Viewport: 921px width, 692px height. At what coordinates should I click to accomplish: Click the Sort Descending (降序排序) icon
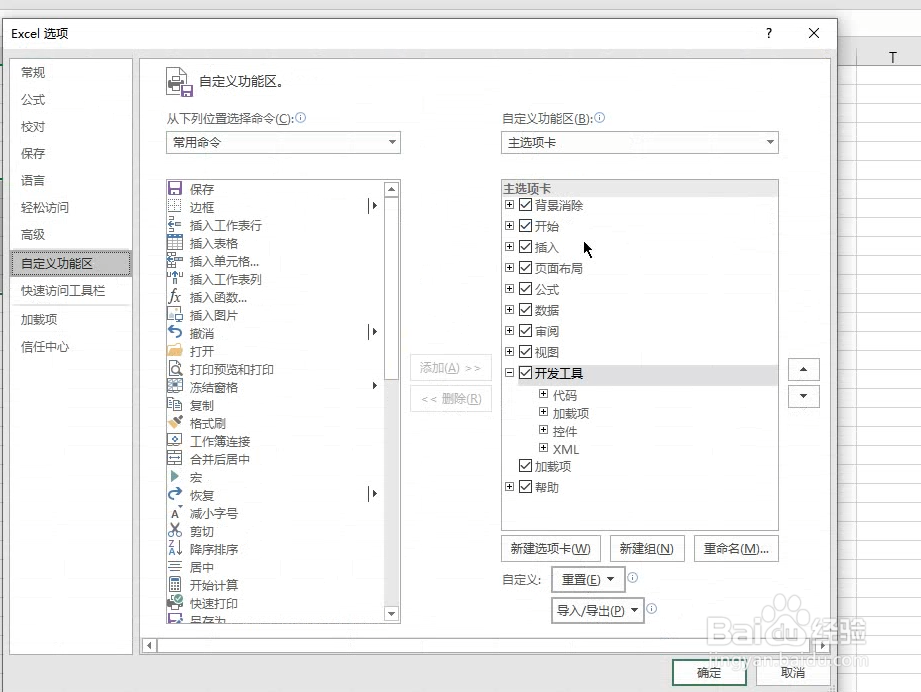pos(175,549)
